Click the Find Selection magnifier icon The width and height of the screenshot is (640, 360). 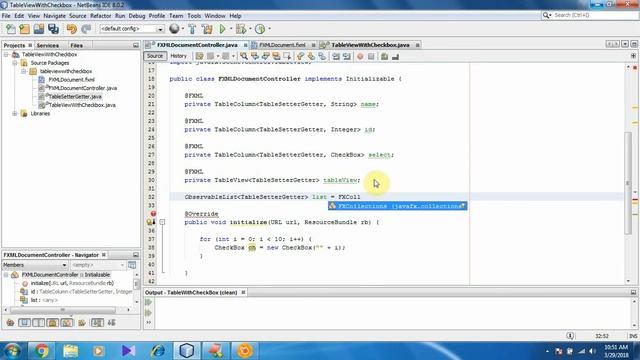(244, 56)
